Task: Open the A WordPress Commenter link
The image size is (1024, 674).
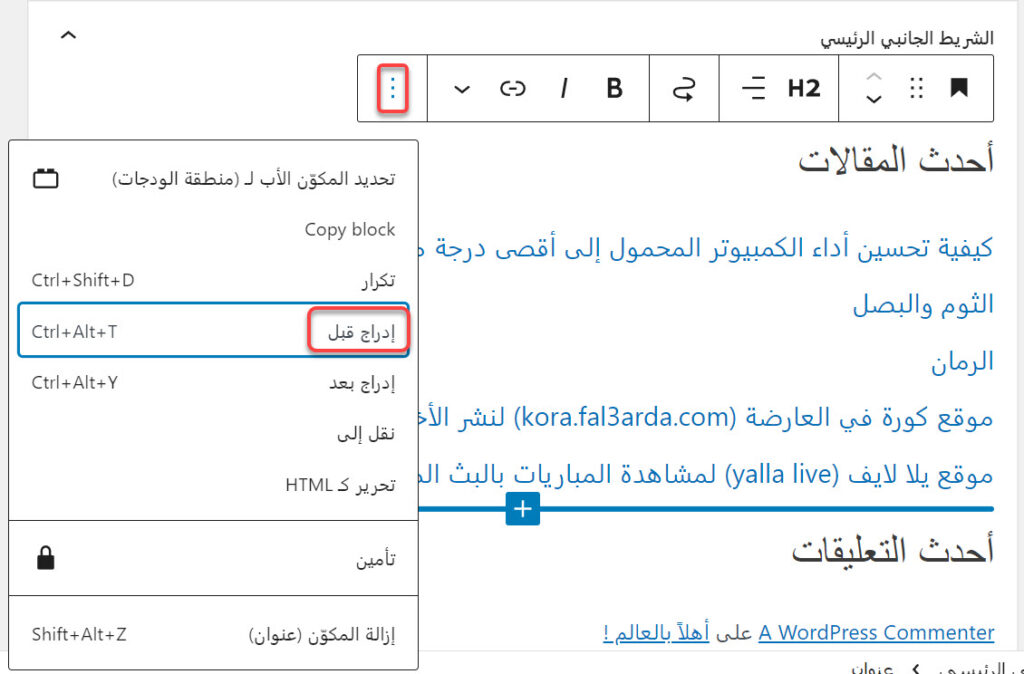Action: coord(876,632)
